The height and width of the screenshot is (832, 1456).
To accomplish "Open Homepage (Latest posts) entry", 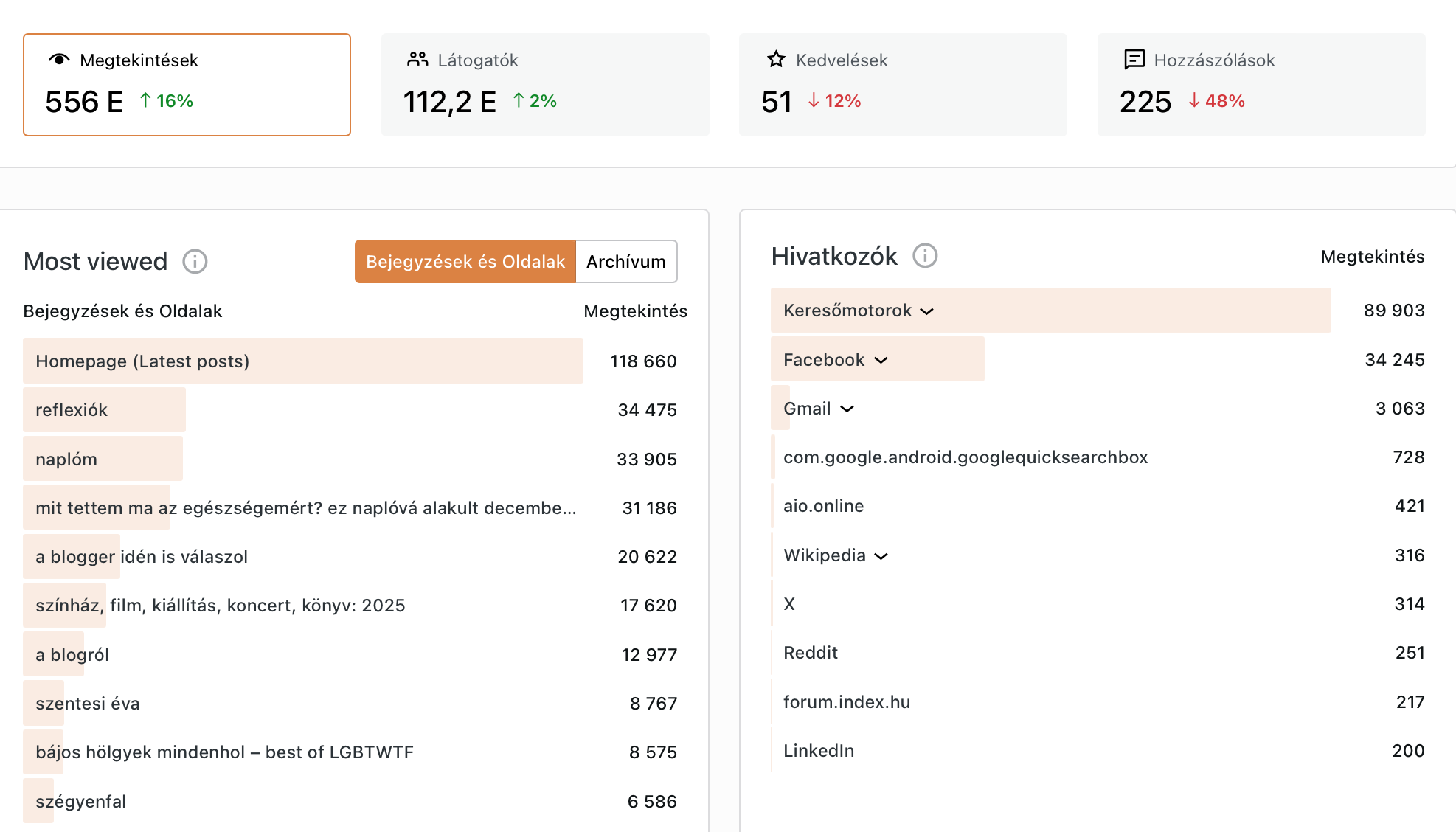I will pos(142,361).
